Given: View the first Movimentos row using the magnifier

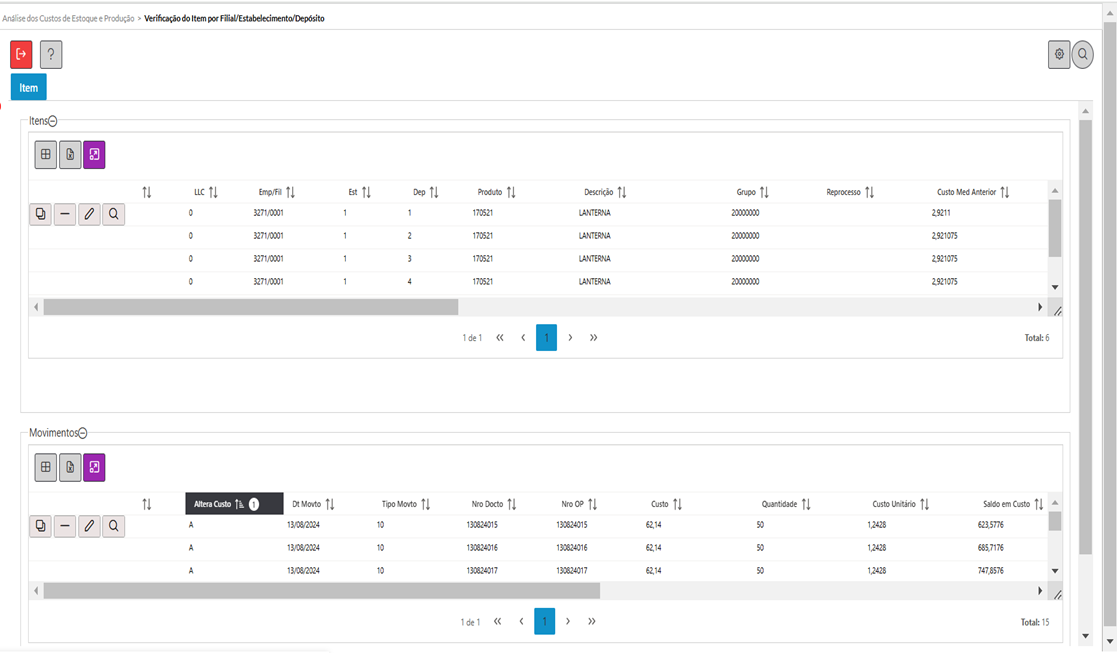Looking at the screenshot, I should pyautogui.click(x=114, y=525).
